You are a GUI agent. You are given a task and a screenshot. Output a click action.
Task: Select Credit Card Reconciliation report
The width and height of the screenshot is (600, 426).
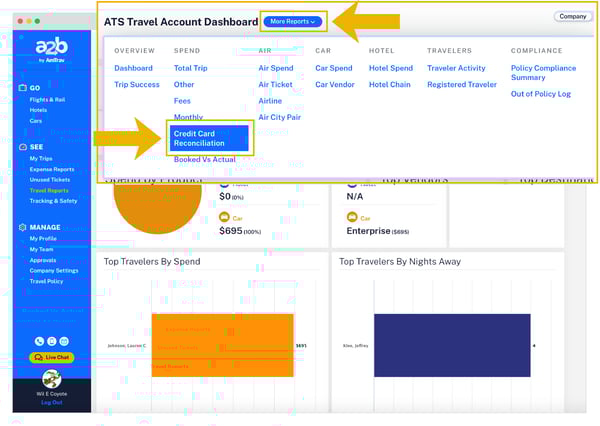pos(199,138)
